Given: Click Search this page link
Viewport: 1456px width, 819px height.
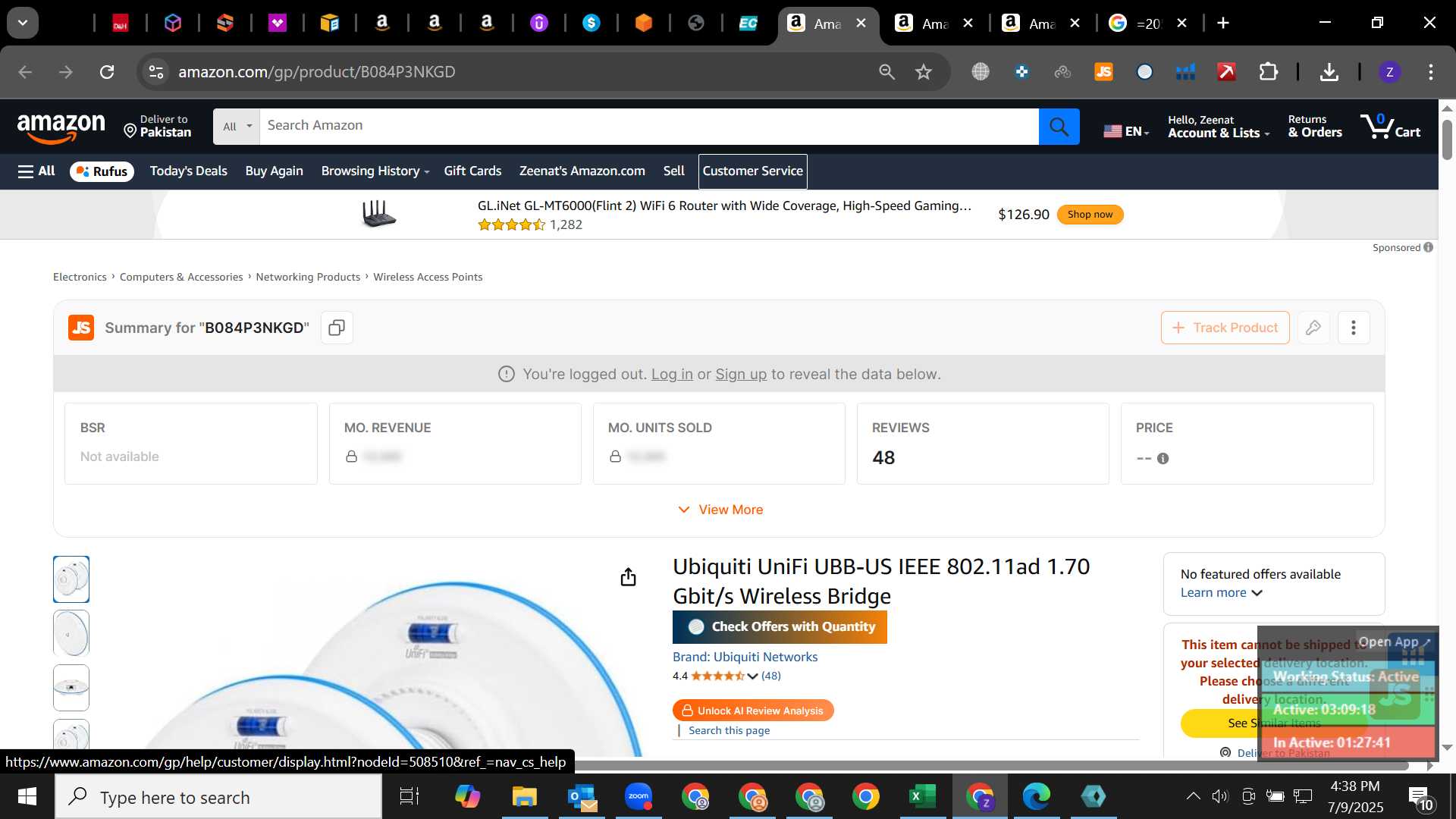Looking at the screenshot, I should pos(729,730).
